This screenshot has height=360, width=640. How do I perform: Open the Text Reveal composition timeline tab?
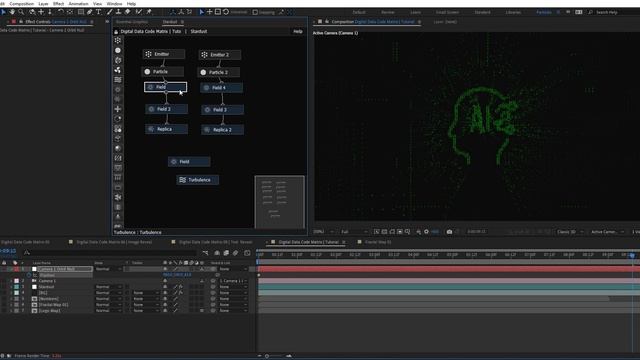pyautogui.click(x=216, y=242)
